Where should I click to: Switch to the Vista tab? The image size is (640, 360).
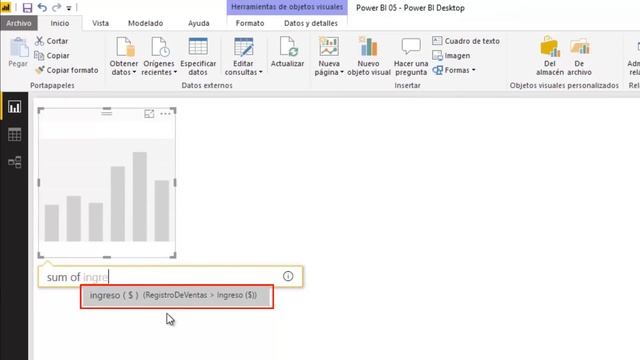(x=100, y=23)
